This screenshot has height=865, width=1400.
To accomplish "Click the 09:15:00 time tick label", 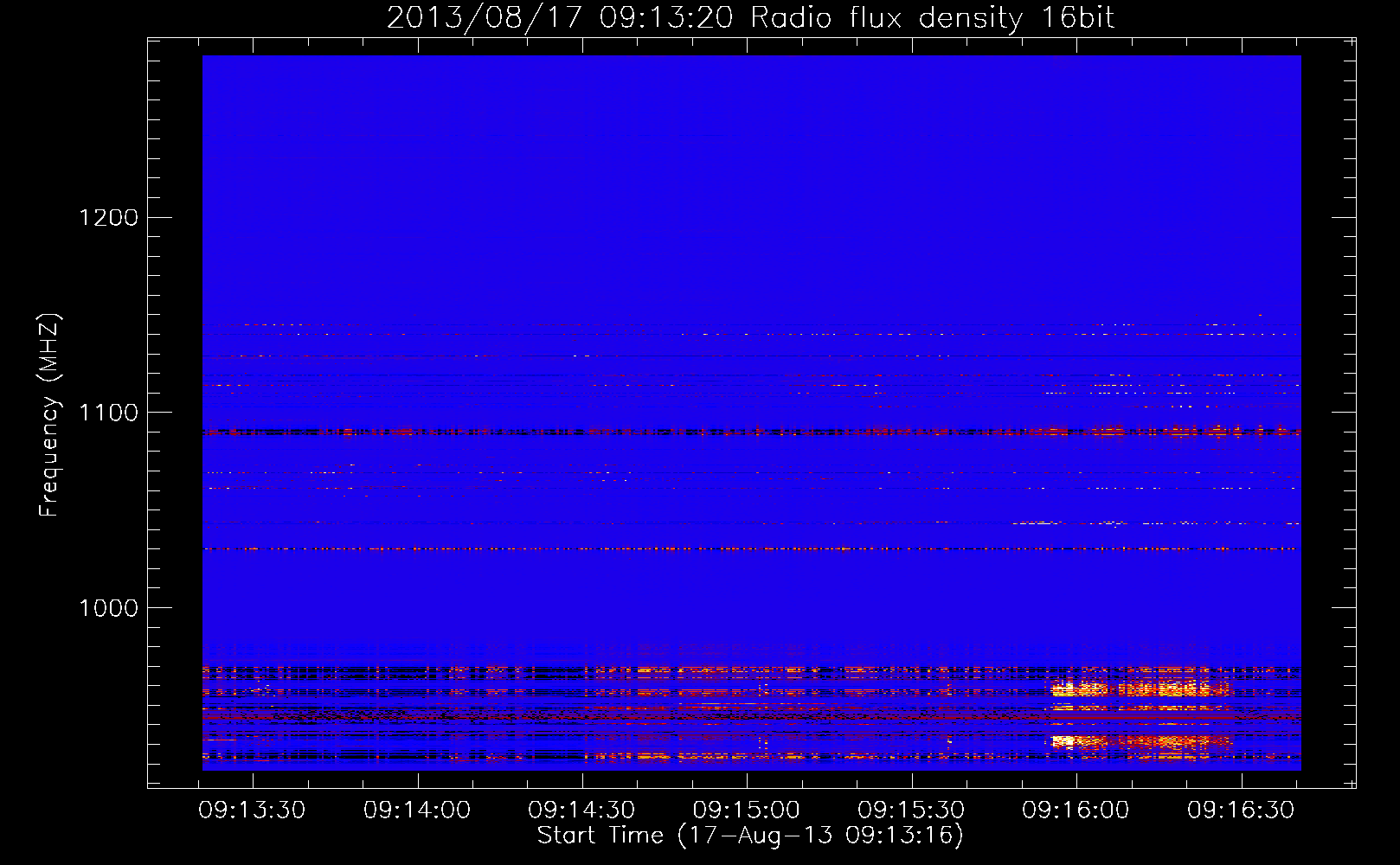I will click(x=747, y=810).
